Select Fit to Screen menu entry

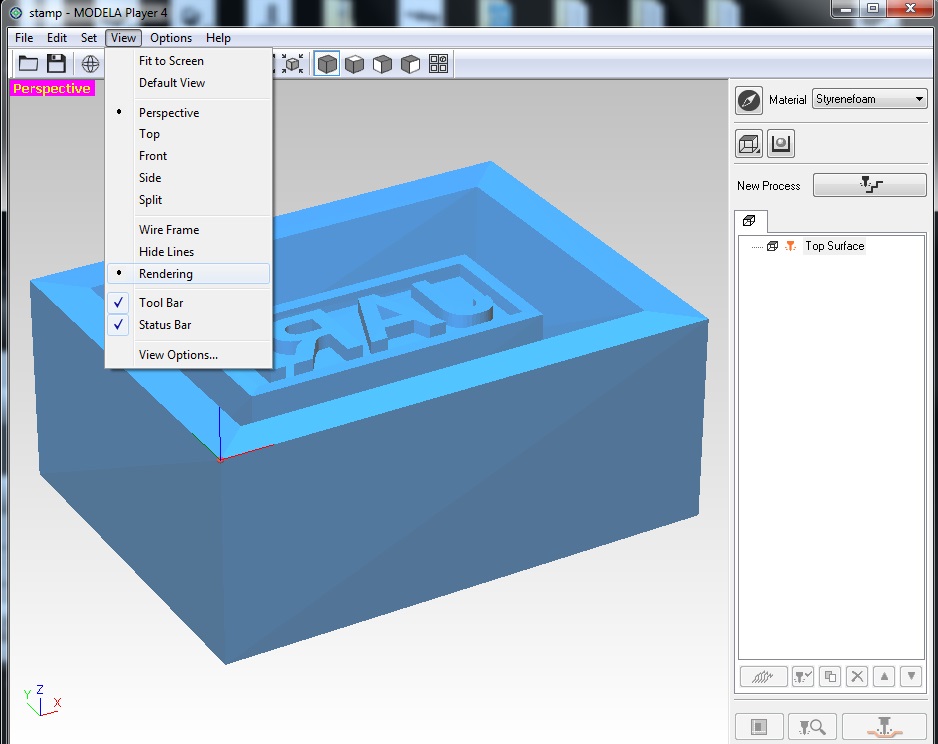188,61
